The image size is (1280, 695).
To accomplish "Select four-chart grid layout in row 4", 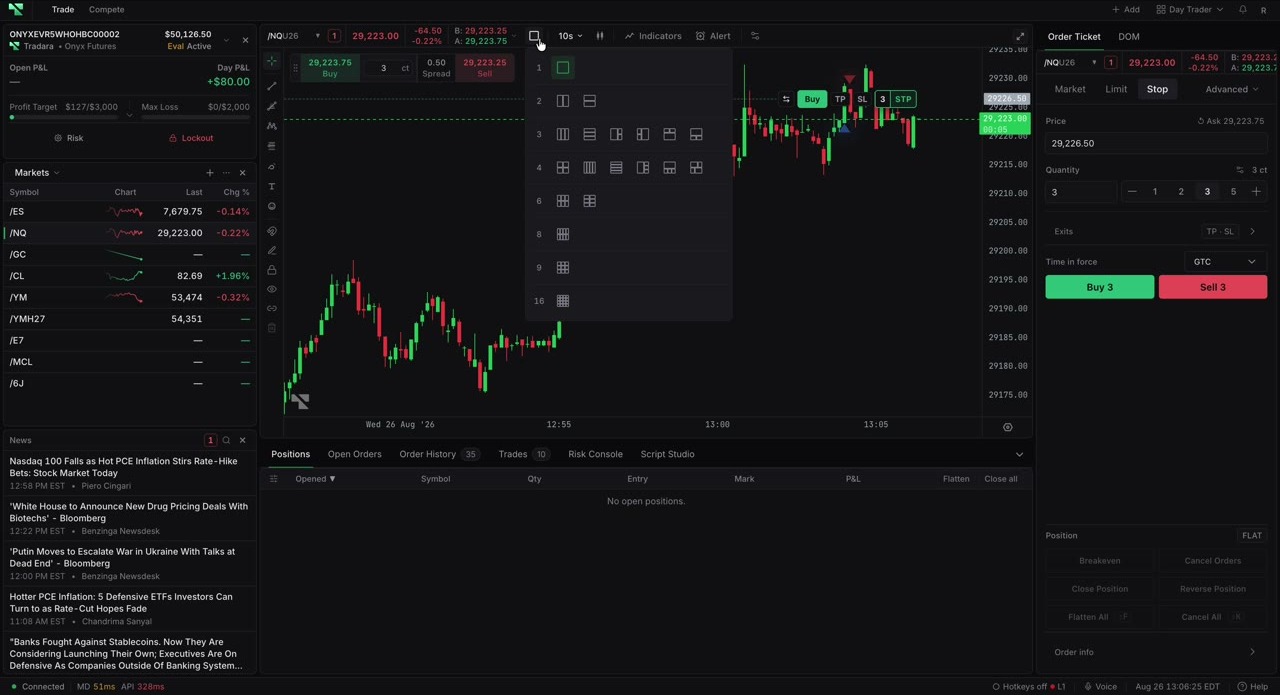I will pyautogui.click(x=563, y=168).
